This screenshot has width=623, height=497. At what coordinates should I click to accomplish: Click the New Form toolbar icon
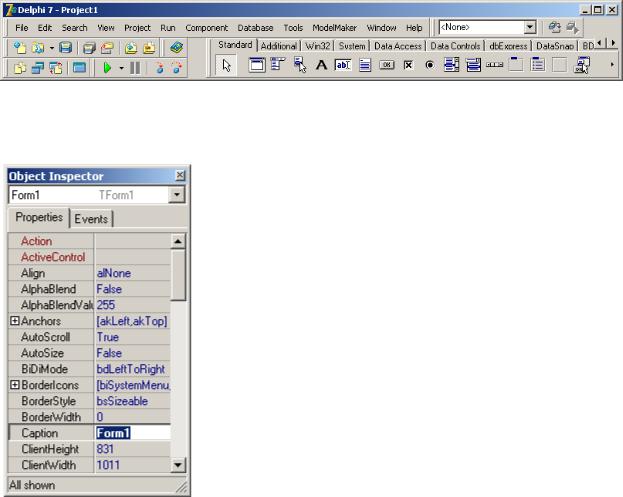point(79,68)
